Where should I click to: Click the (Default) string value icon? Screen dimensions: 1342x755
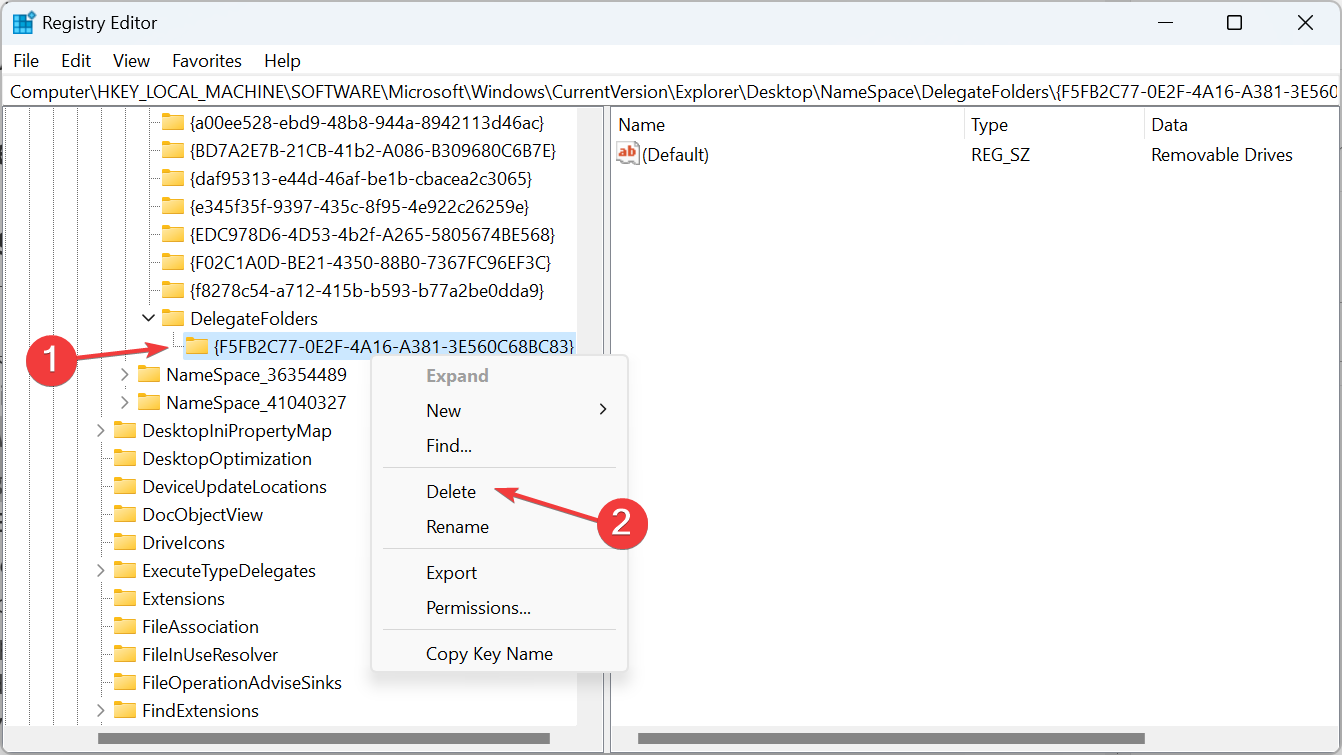(x=628, y=154)
